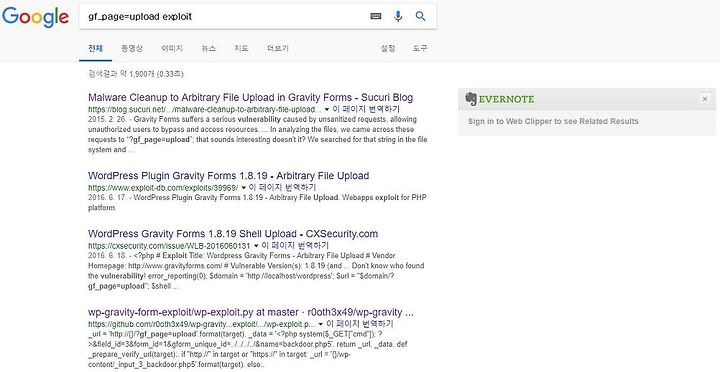
Task: Translate the GitHub result via 이 페이지 번역하기
Action: tap(360, 324)
